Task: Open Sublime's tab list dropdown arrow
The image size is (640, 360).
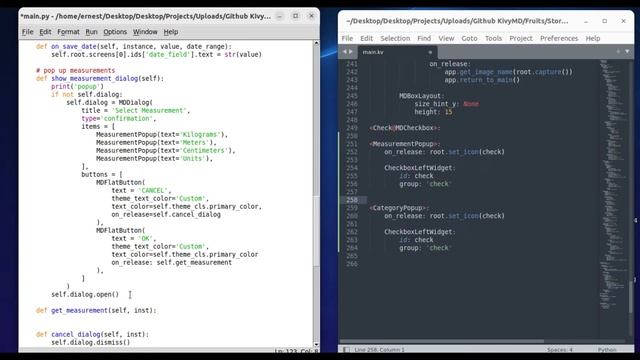Action: click(x=627, y=51)
